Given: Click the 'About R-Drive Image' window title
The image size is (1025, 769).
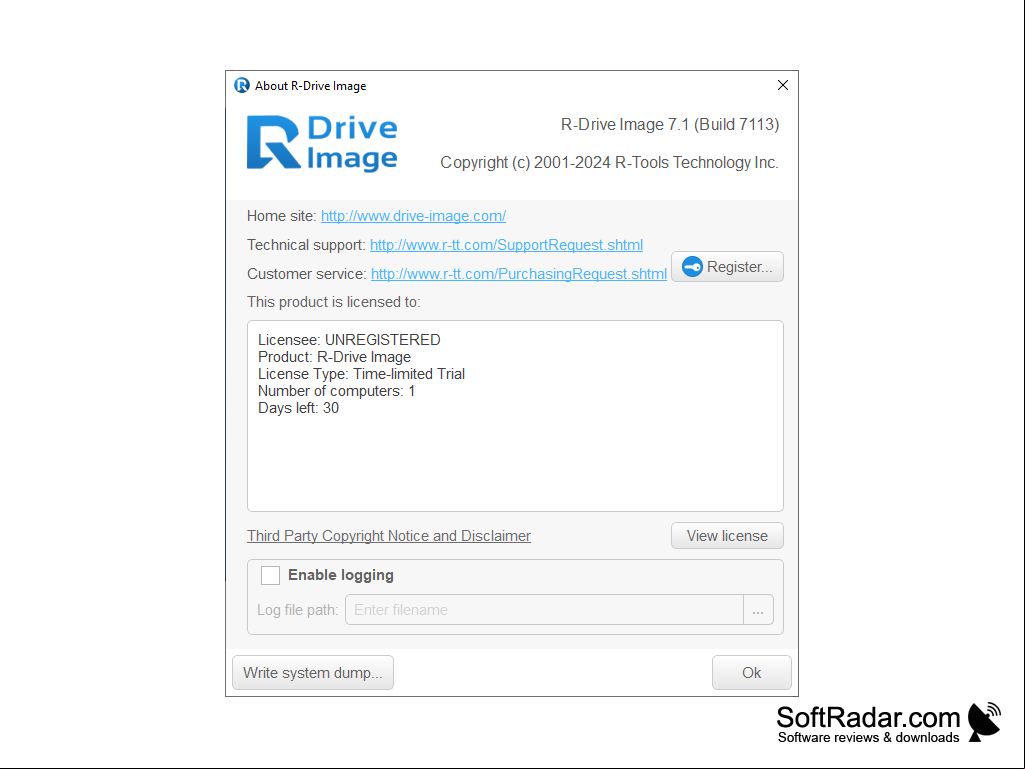Looking at the screenshot, I should [x=311, y=86].
